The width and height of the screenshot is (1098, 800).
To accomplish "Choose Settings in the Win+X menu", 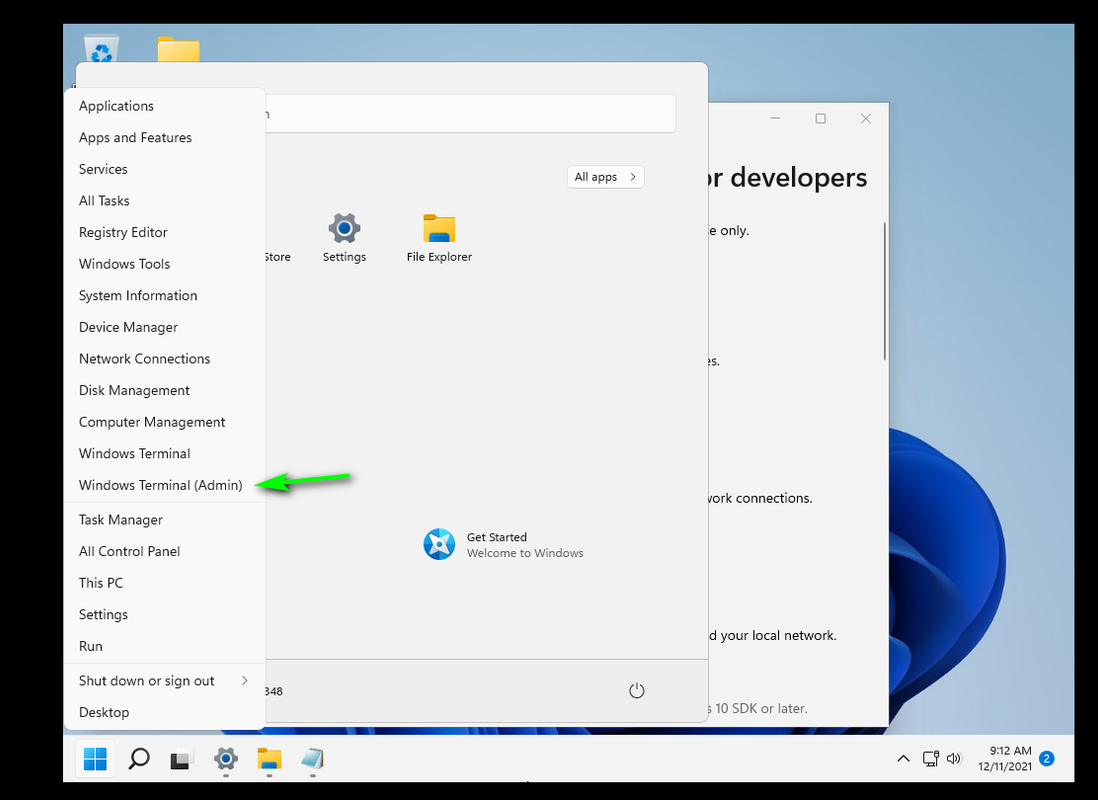I will click(165, 614).
